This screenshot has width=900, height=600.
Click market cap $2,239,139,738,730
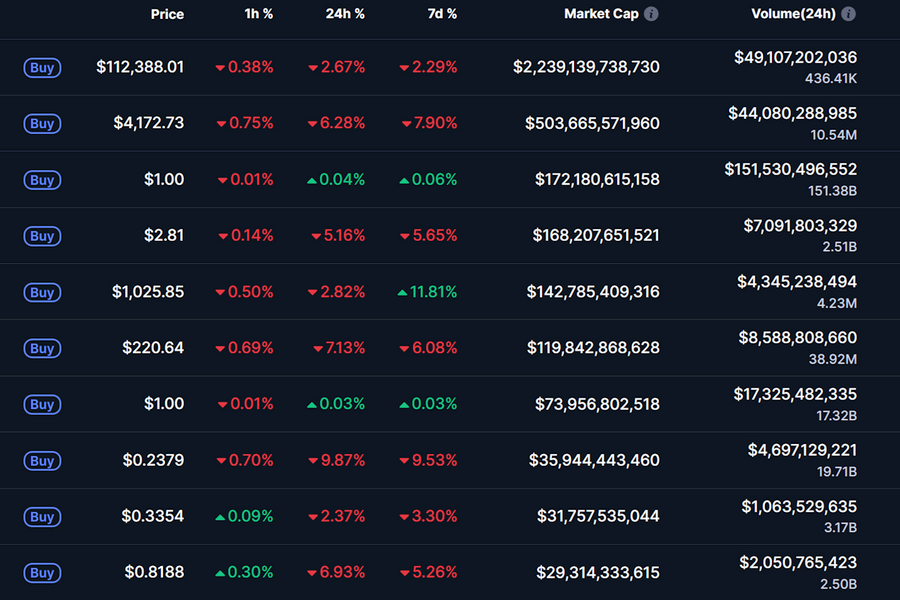[x=586, y=67]
